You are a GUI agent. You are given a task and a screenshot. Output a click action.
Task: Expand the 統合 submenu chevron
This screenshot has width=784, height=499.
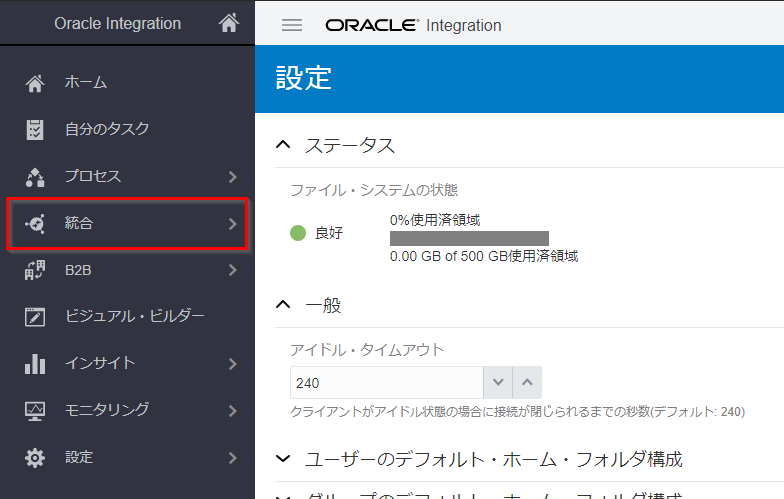point(232,223)
